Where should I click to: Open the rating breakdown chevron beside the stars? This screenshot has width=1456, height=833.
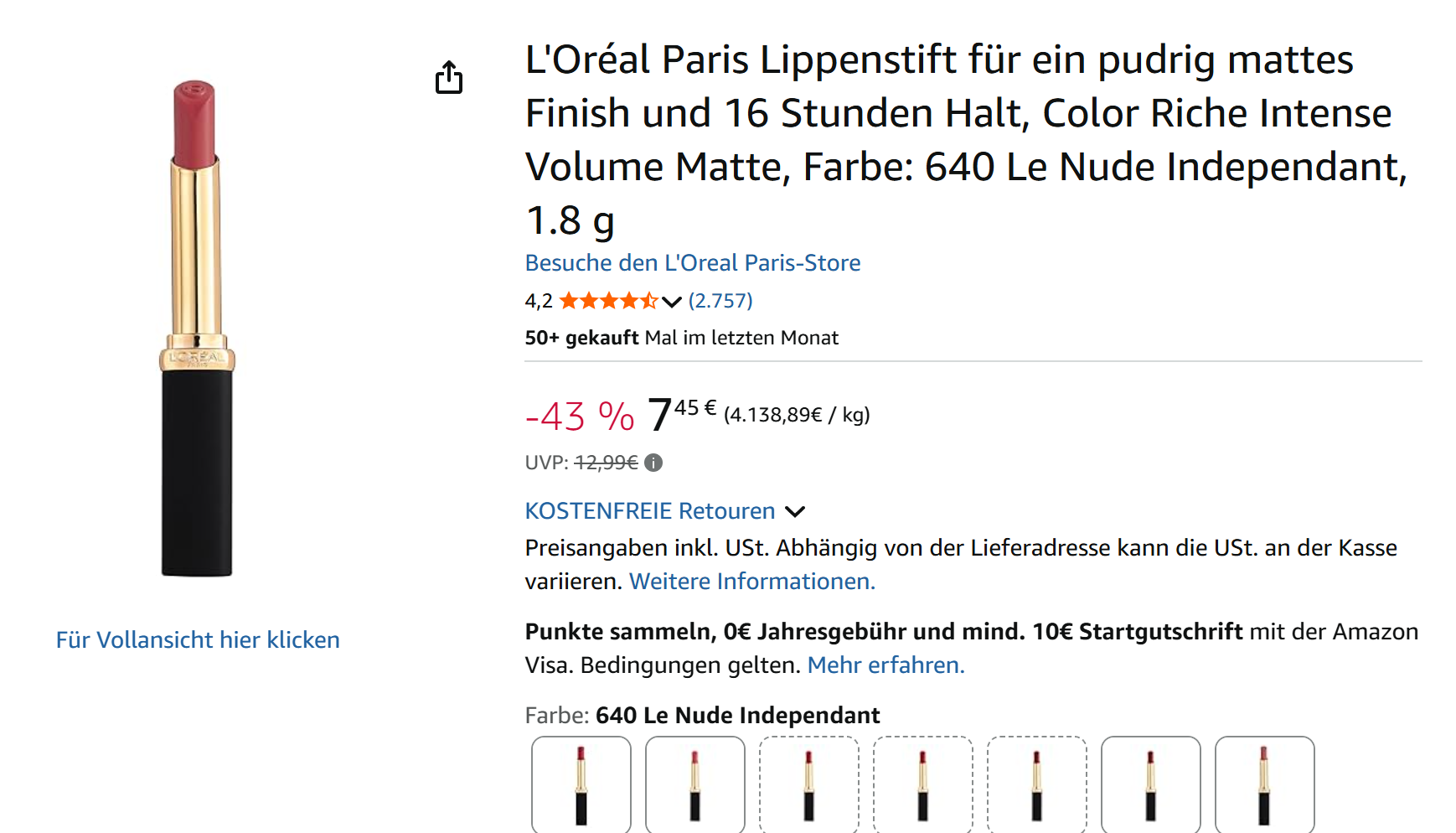pos(672,302)
